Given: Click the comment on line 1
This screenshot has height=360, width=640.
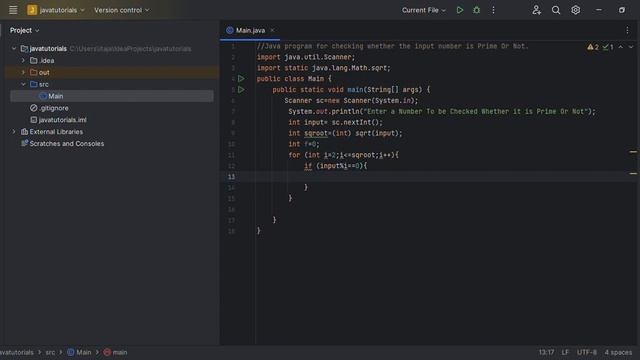Looking at the screenshot, I should tap(392, 46).
